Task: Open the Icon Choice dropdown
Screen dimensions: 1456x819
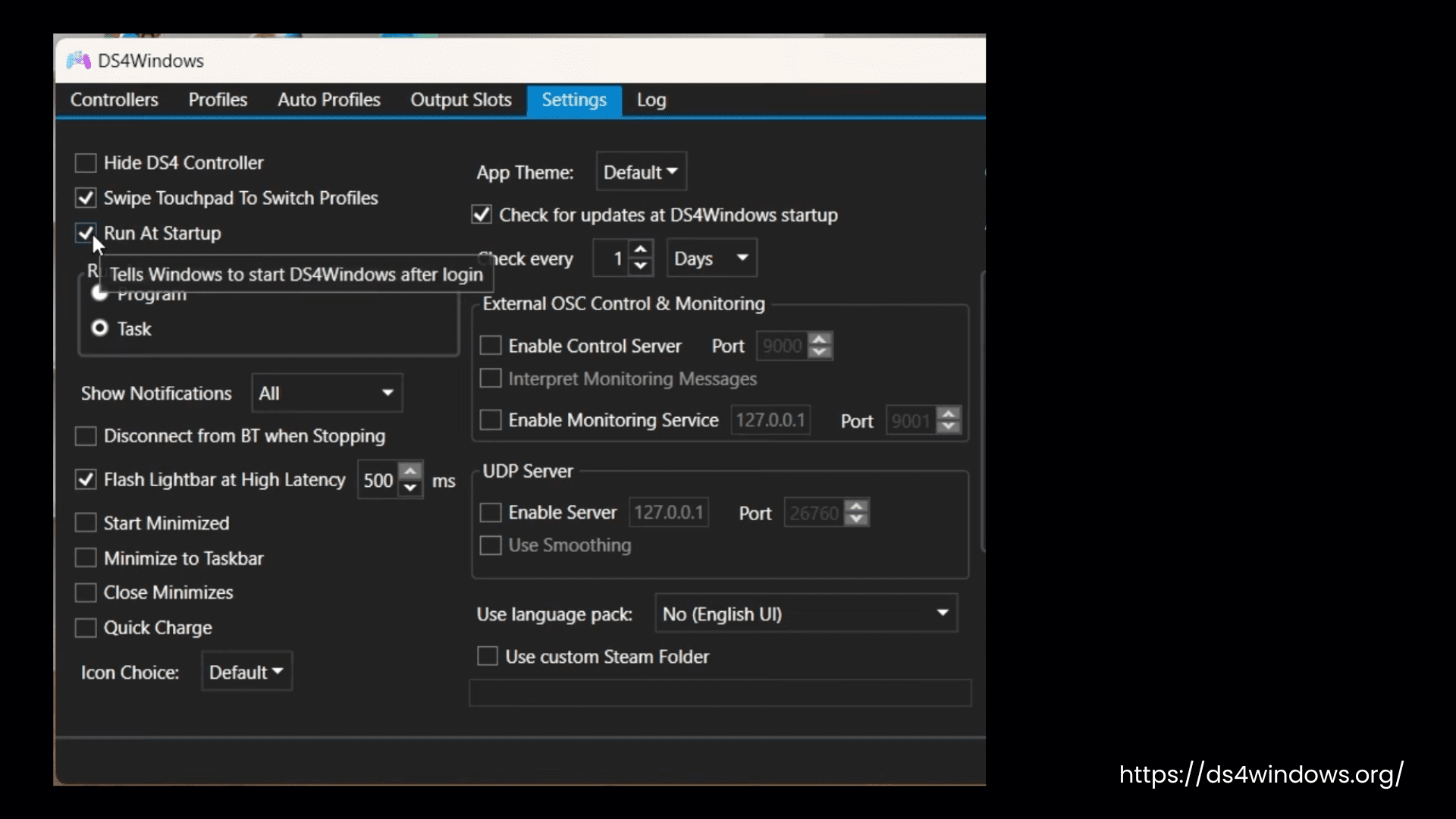Action: coord(247,672)
